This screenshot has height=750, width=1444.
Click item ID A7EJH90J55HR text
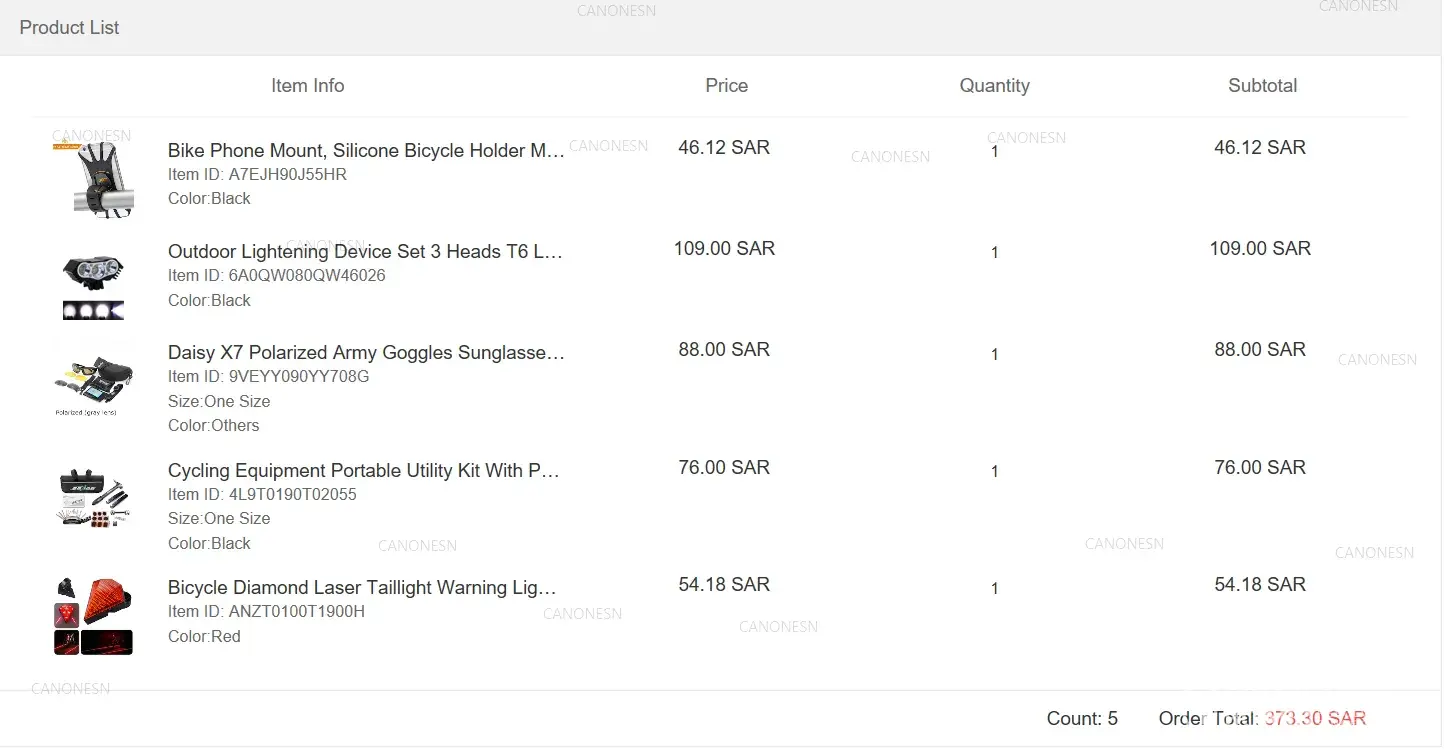tap(257, 175)
